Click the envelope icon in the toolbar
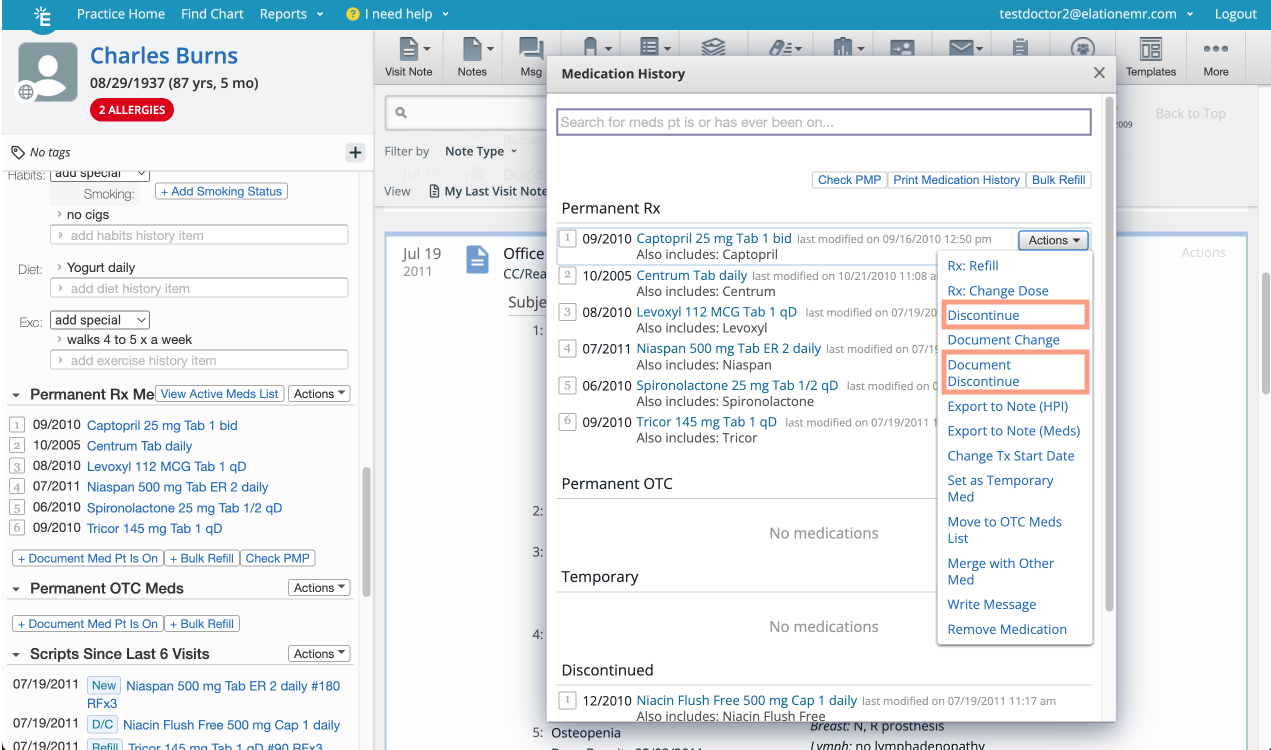Viewport: 1271px width, 750px height. point(961,47)
